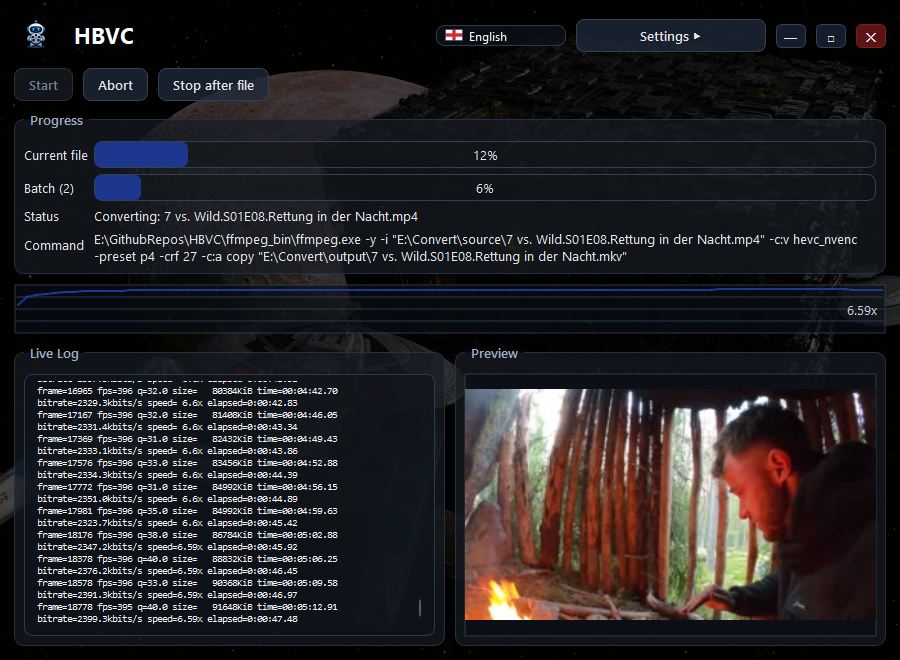Minimize the HBVC window
Image resolution: width=900 pixels, height=660 pixels.
point(790,37)
